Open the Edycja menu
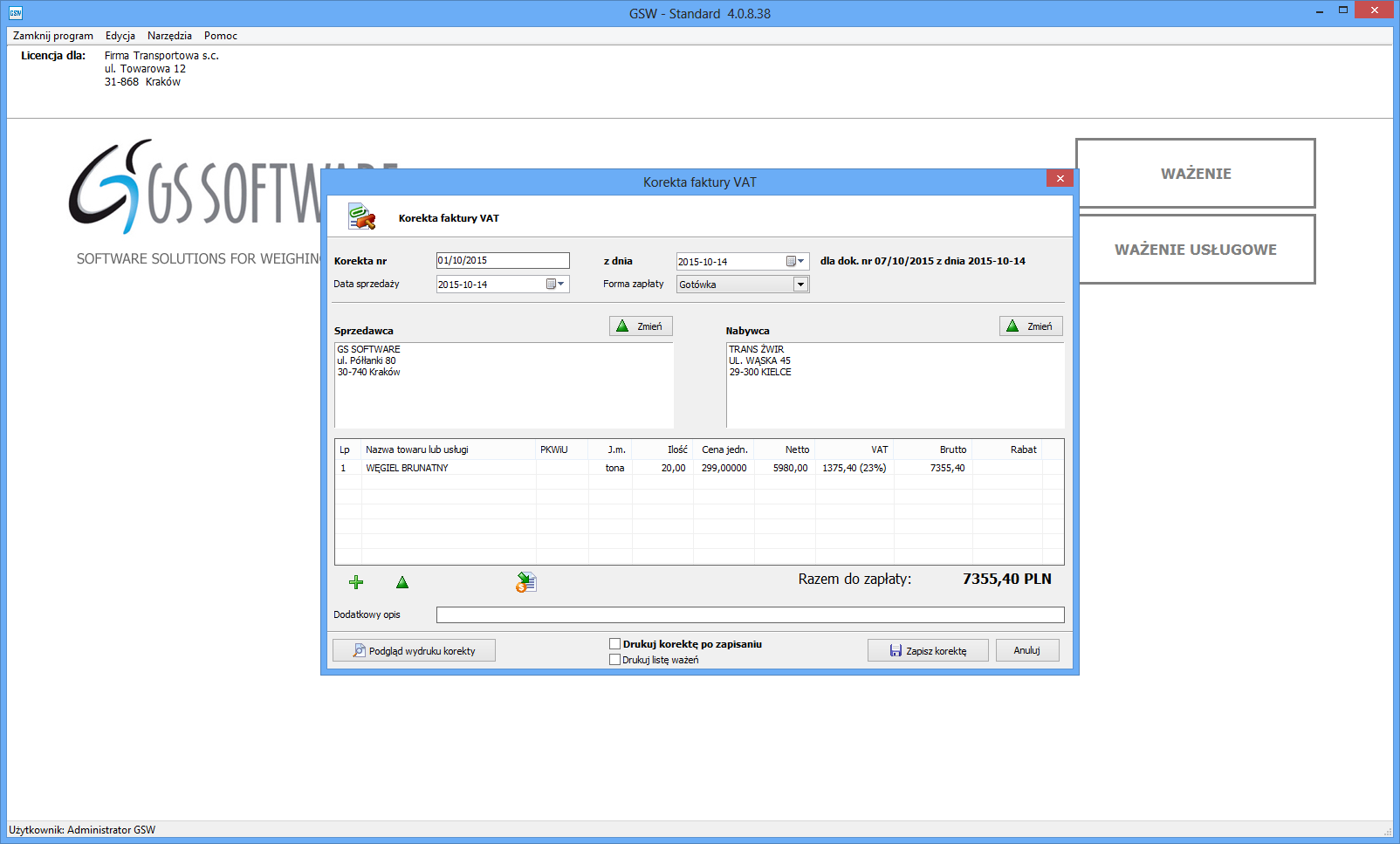Viewport: 1400px width, 844px height. pyautogui.click(x=120, y=36)
